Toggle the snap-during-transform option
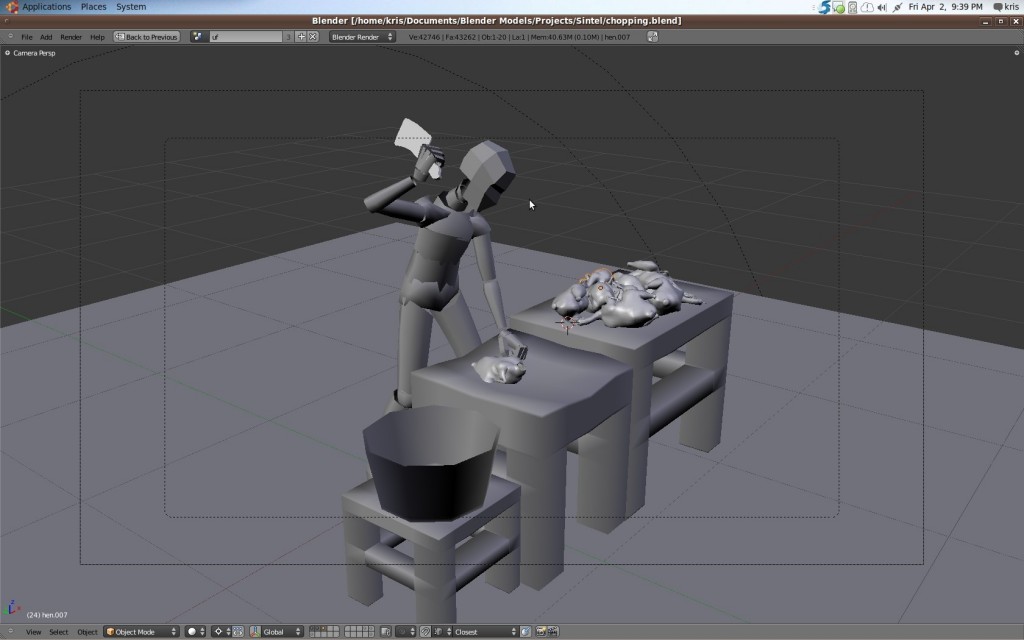The width and height of the screenshot is (1024, 640). point(523,631)
